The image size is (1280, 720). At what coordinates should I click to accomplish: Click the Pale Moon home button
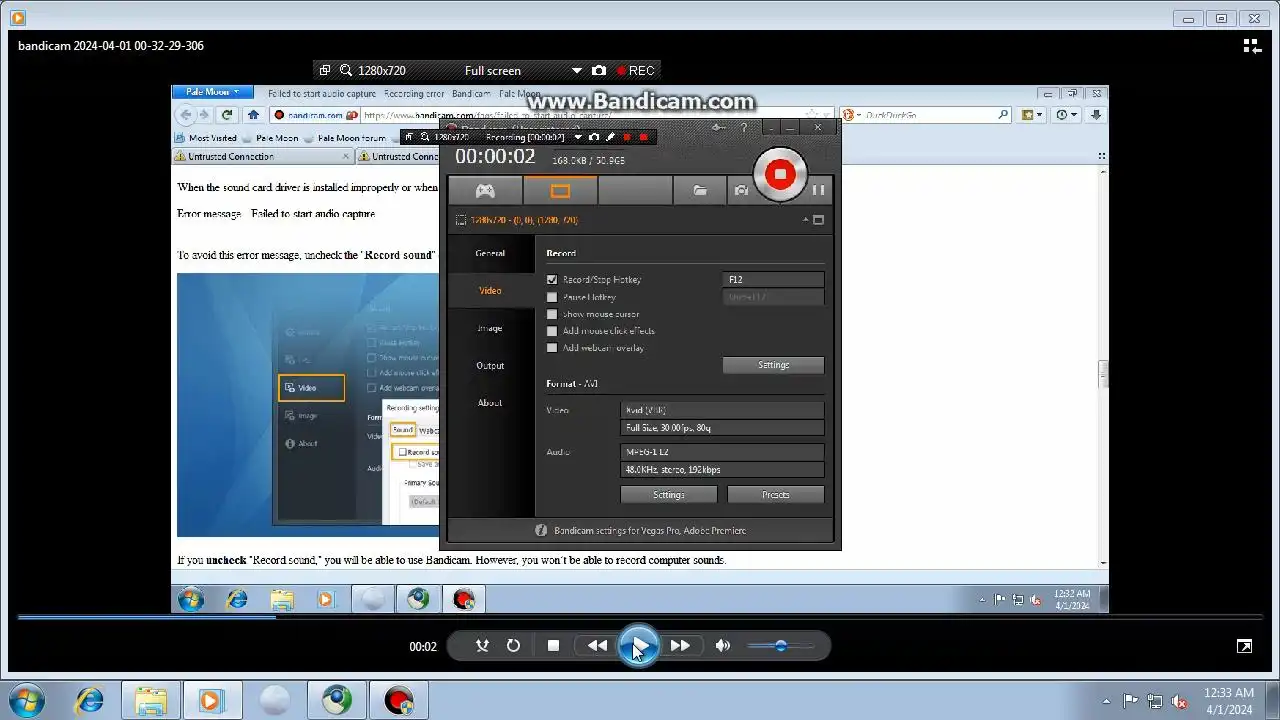tap(253, 115)
